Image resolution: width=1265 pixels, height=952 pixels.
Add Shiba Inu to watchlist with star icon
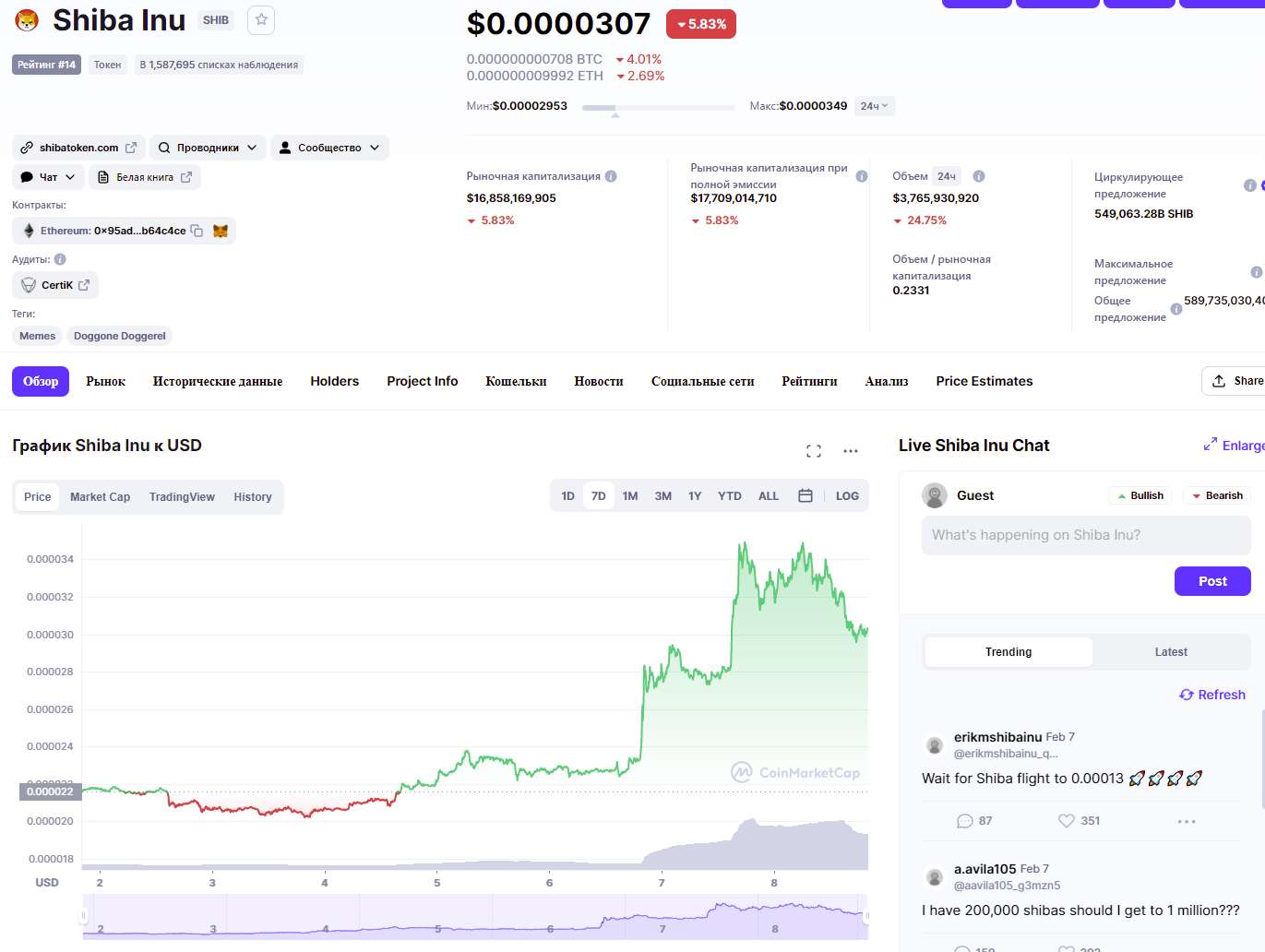point(261,19)
